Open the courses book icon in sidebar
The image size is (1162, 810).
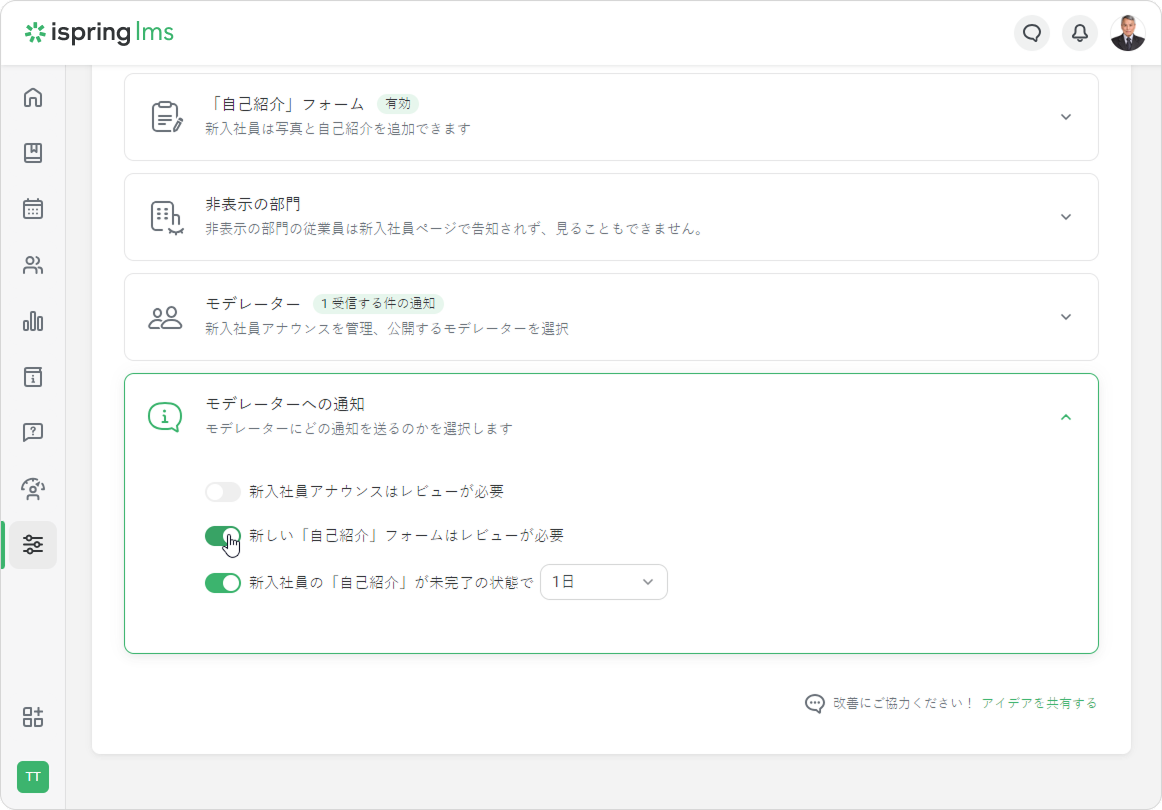pyautogui.click(x=33, y=153)
